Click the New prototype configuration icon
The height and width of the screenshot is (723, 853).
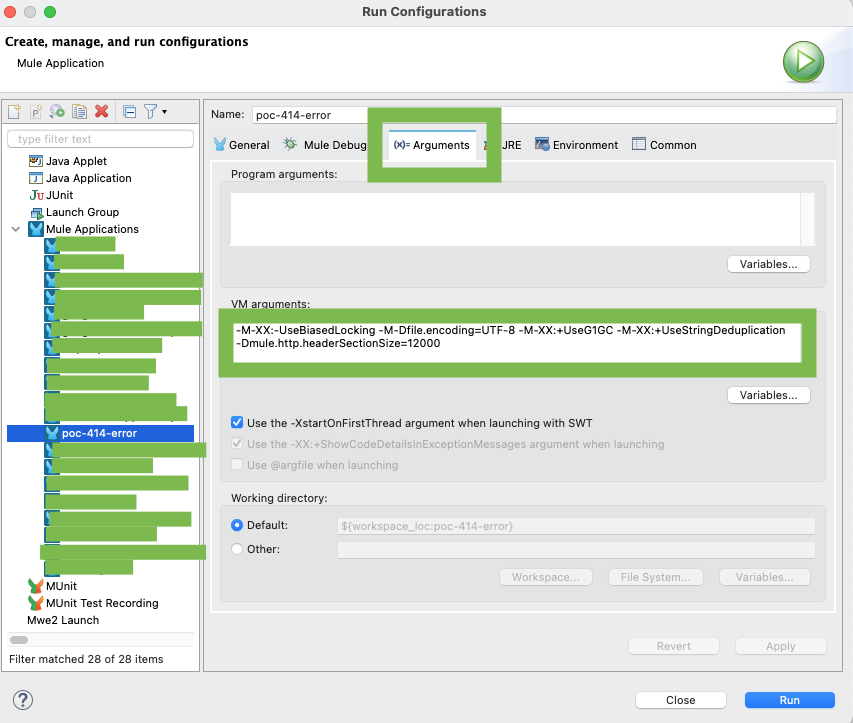36,112
